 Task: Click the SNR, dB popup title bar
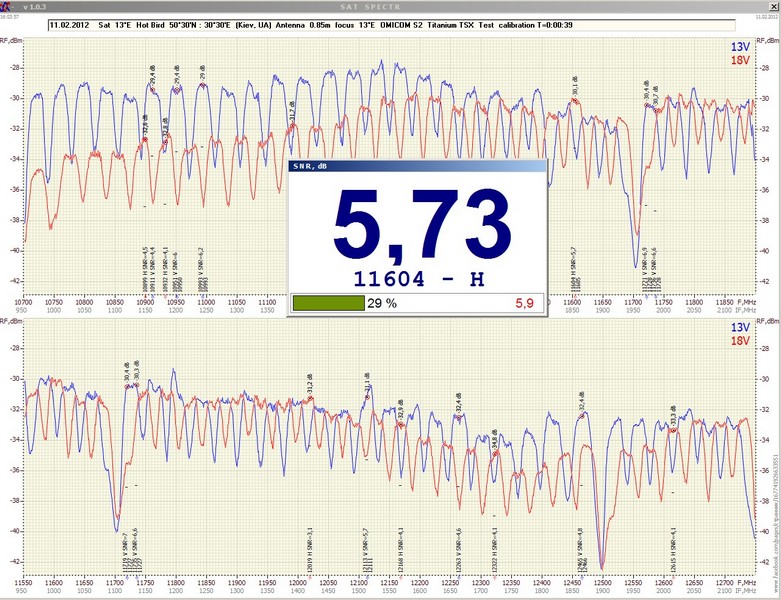(x=415, y=168)
